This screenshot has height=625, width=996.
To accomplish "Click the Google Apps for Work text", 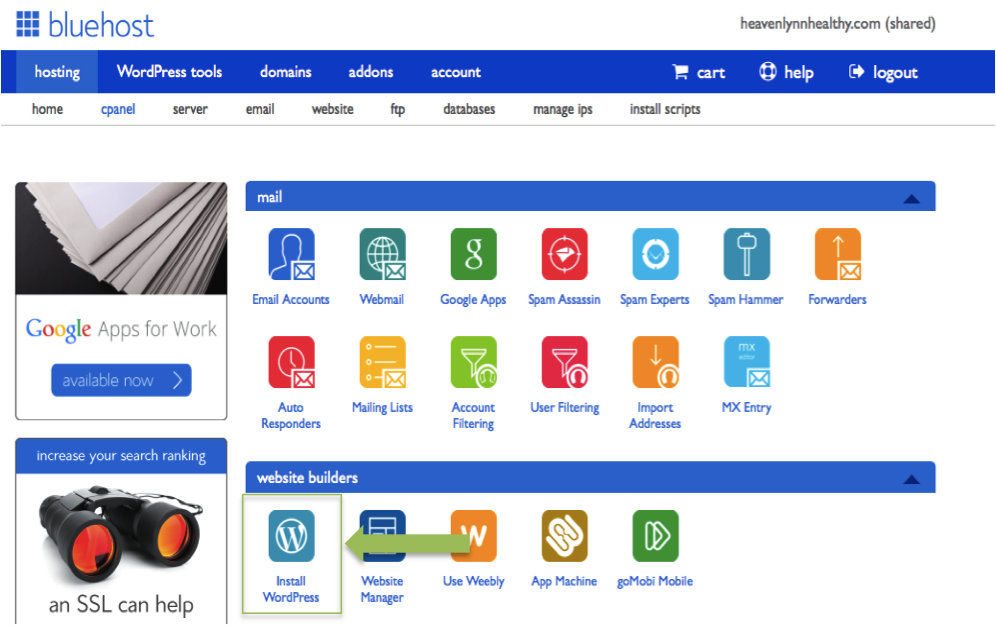I will point(121,329).
